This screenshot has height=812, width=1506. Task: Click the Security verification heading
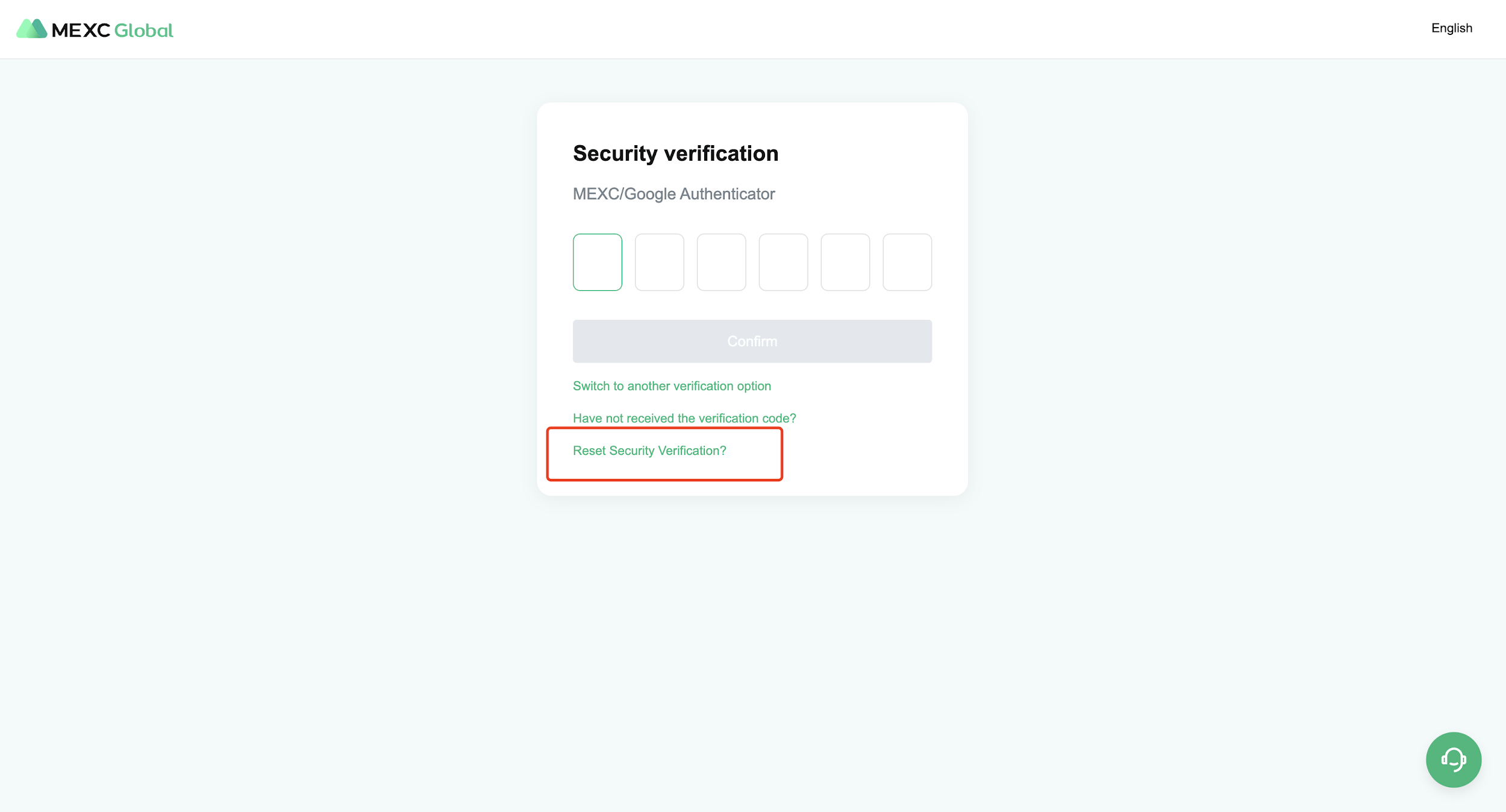coord(675,154)
